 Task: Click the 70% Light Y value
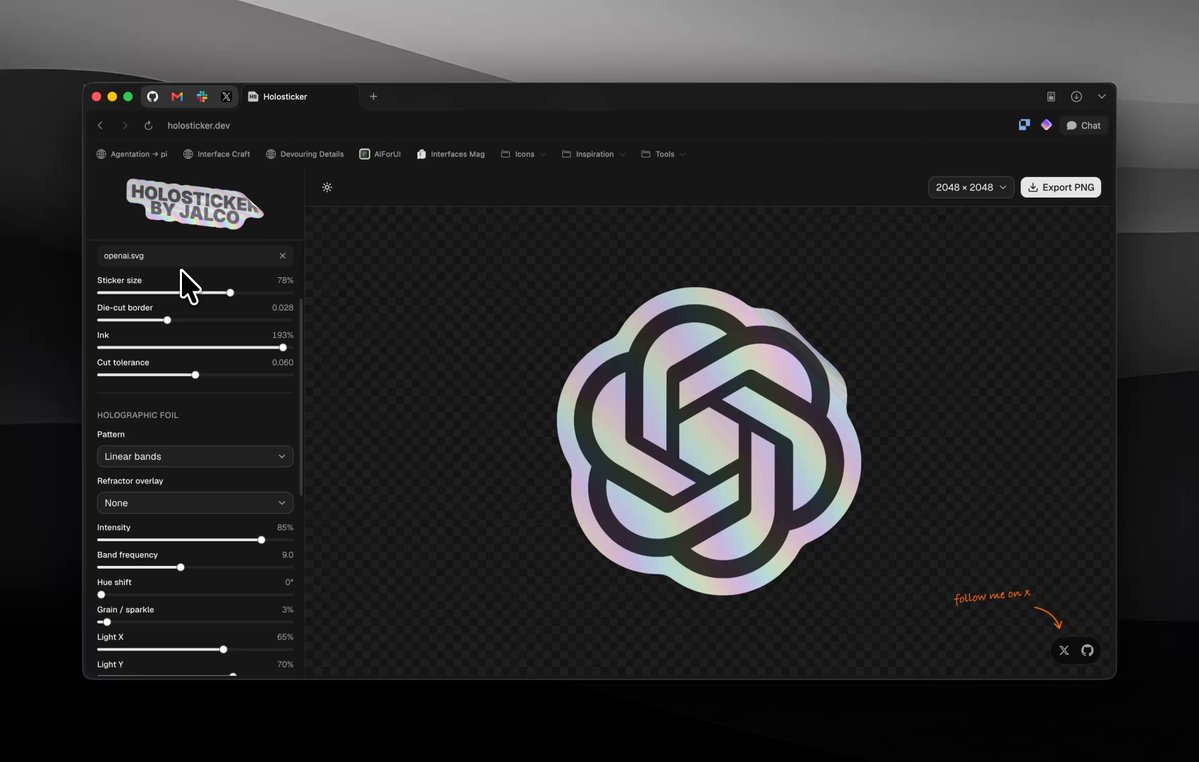click(285, 665)
